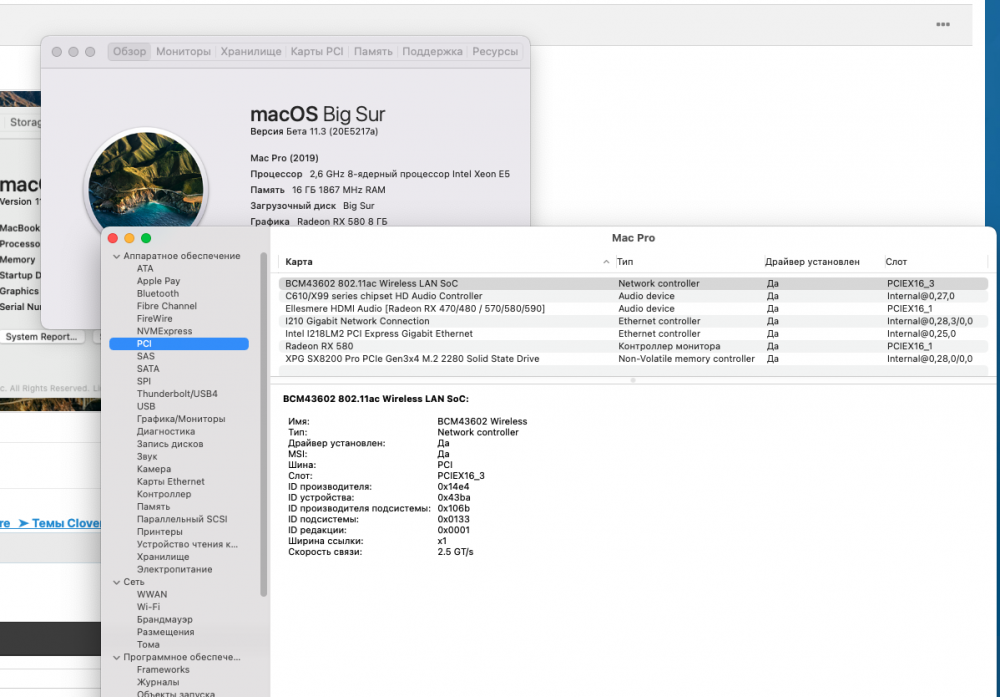Collapse the Сеть section
This screenshot has height=697, width=1000.
(x=117, y=582)
